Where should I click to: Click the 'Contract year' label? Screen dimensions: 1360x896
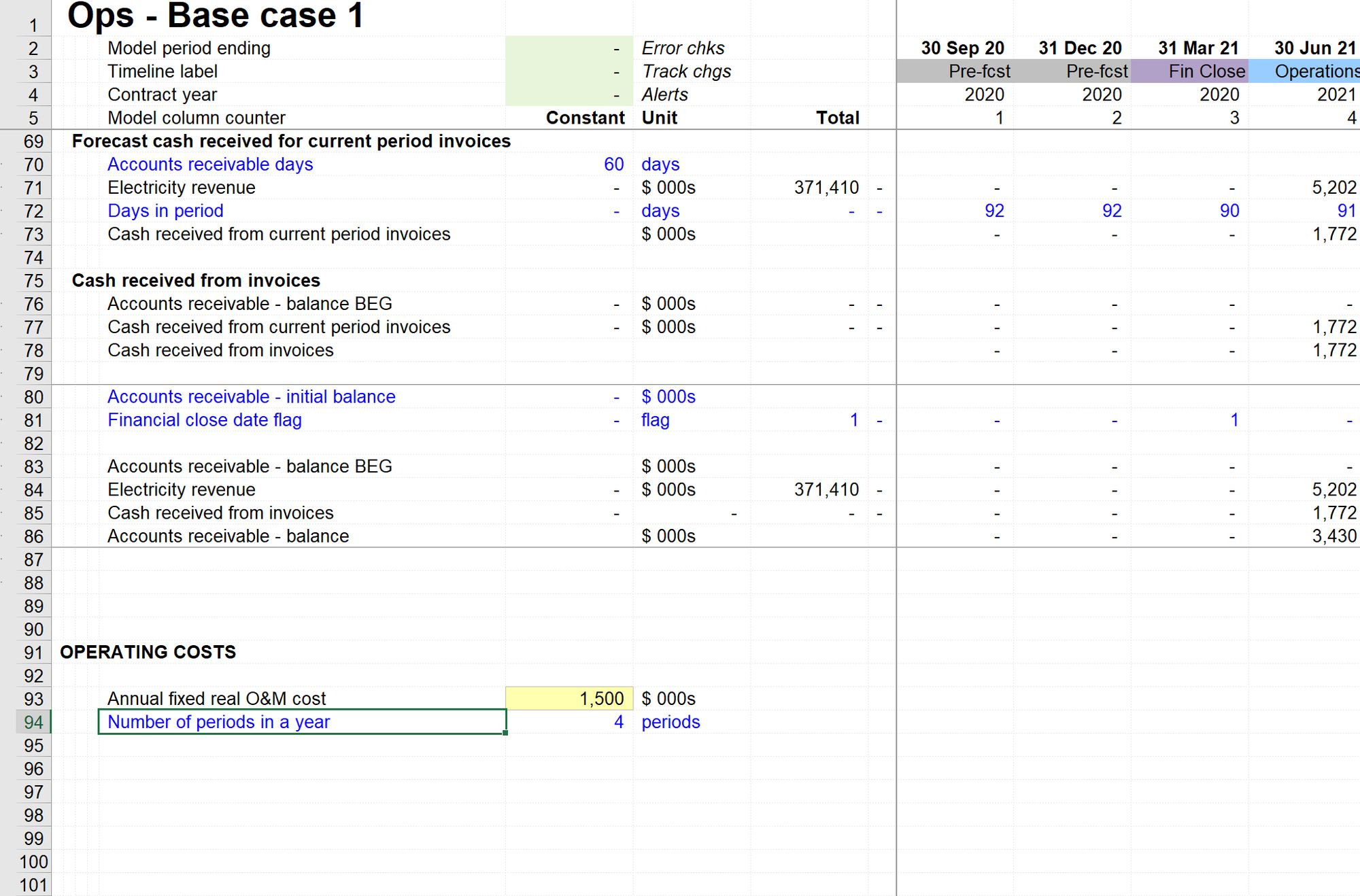click(162, 94)
